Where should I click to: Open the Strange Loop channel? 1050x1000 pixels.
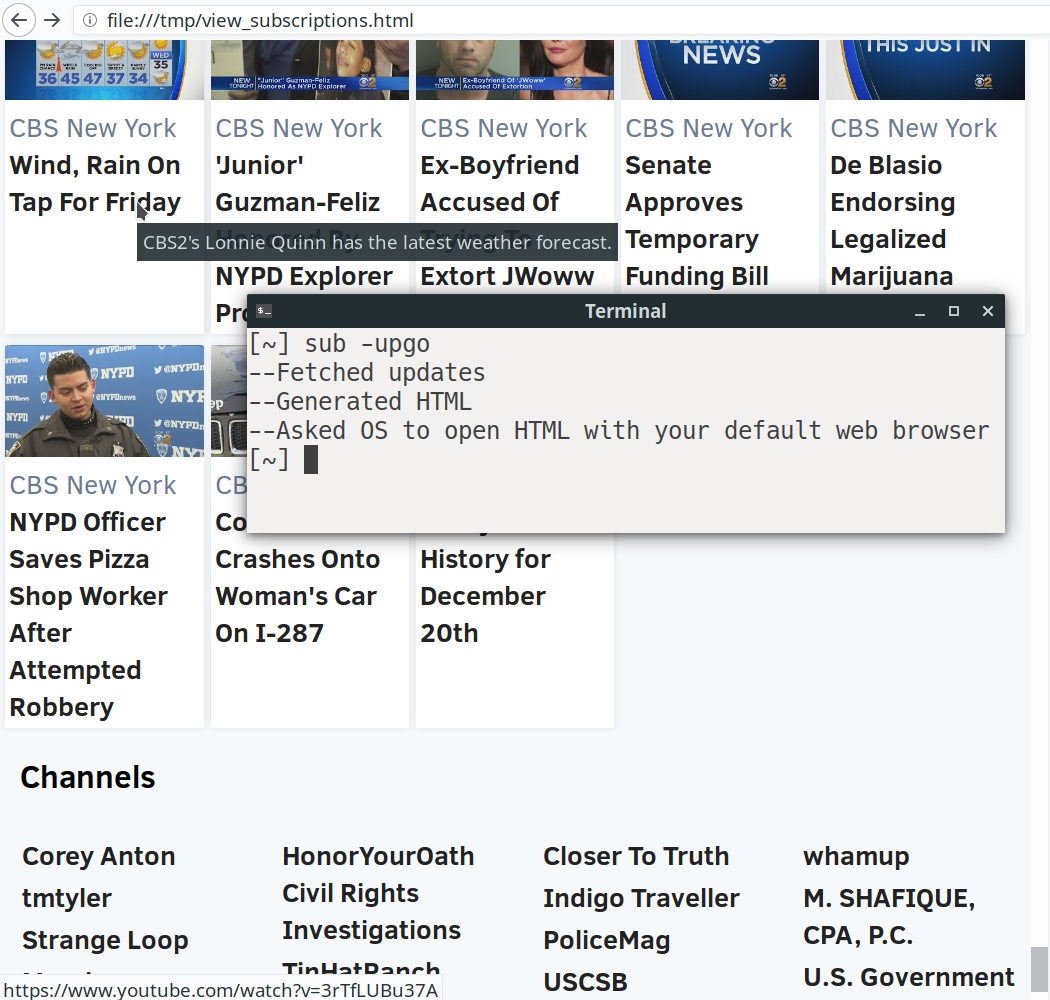(x=105, y=940)
